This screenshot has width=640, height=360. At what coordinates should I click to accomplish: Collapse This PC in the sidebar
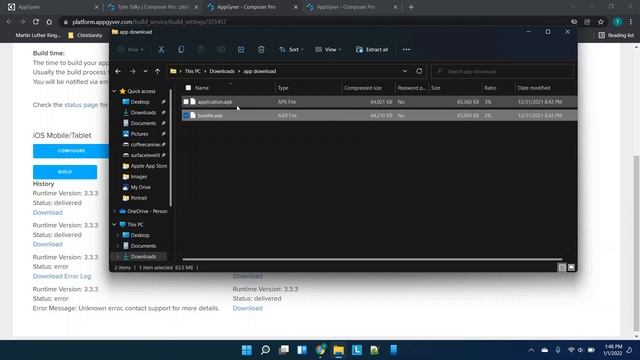pos(114,224)
